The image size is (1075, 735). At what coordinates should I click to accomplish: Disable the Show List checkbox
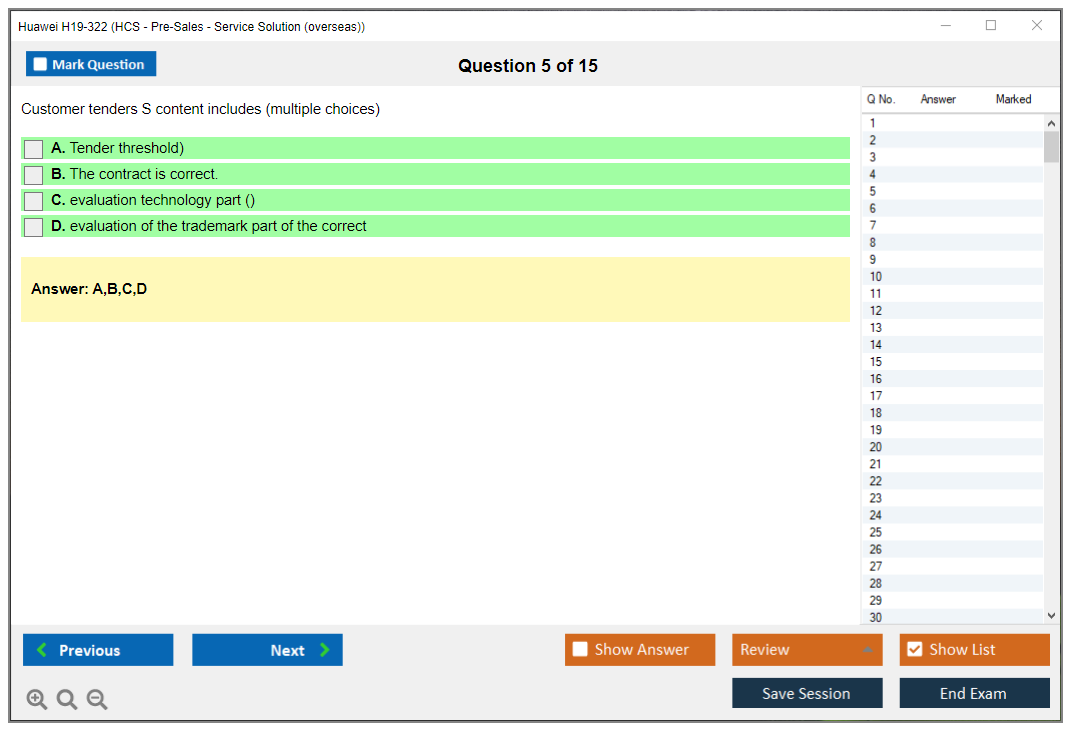(914, 650)
